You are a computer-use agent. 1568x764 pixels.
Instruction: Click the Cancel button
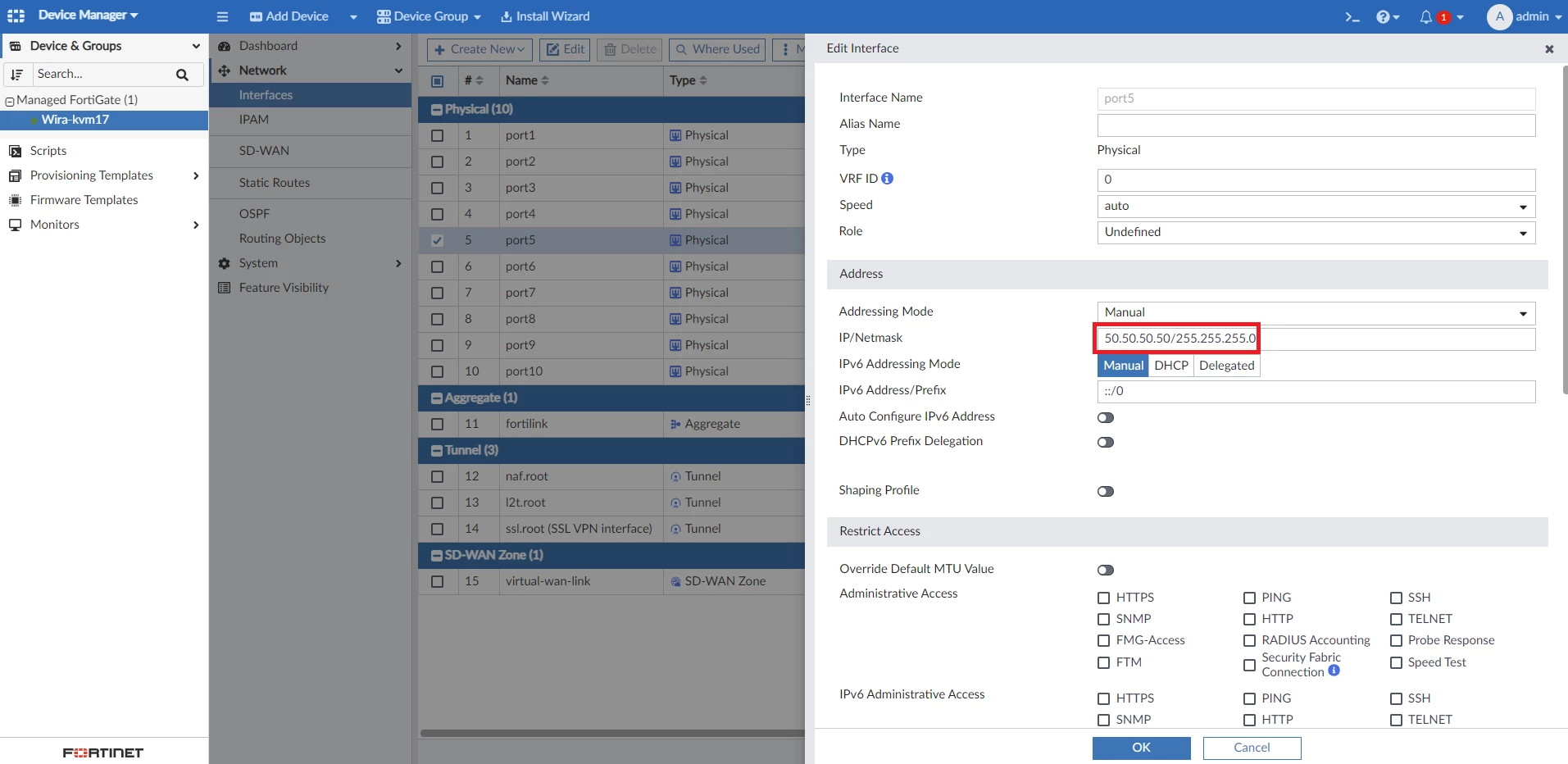coord(1252,748)
